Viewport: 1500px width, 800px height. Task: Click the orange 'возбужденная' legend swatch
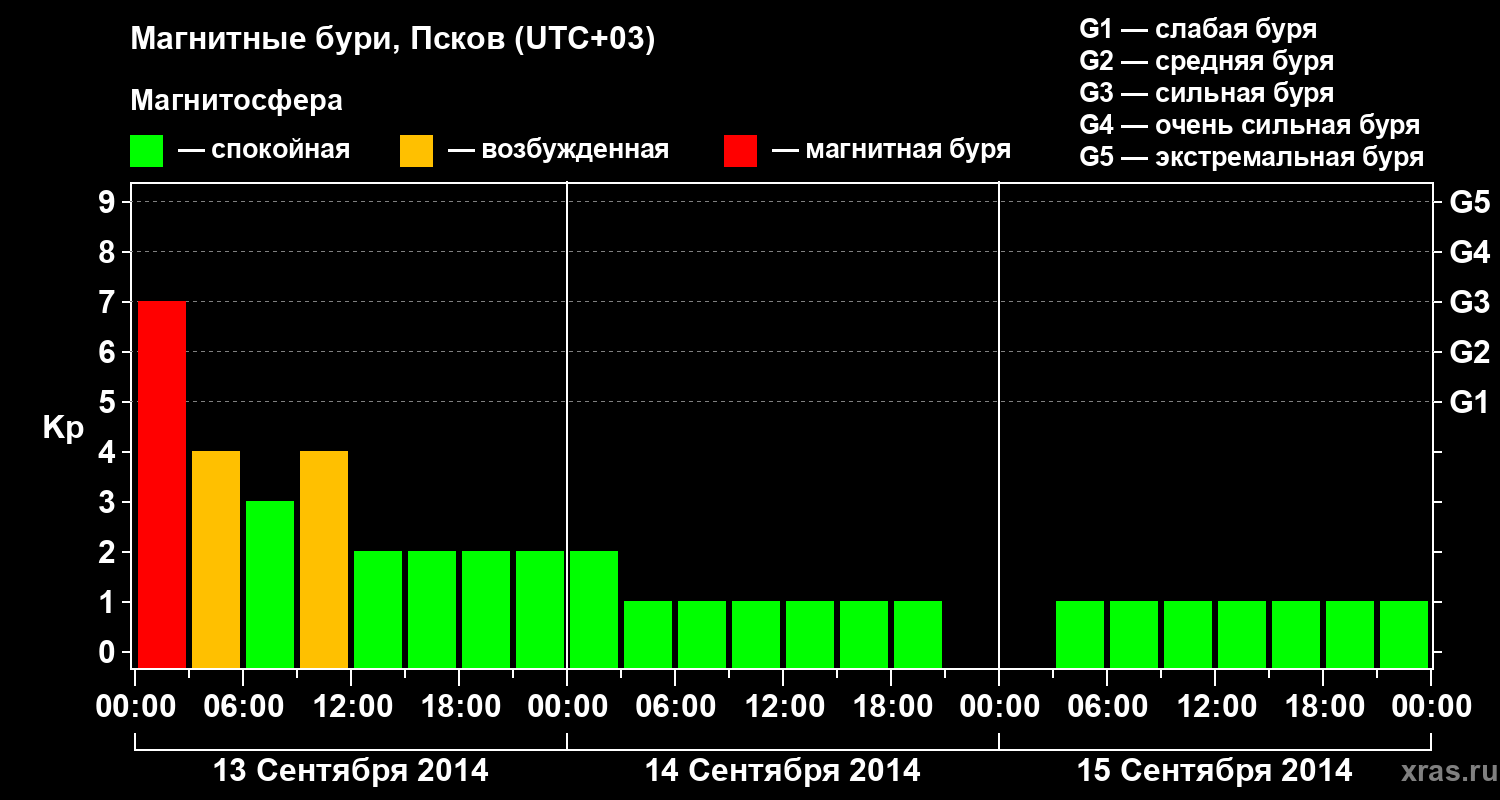click(x=416, y=151)
